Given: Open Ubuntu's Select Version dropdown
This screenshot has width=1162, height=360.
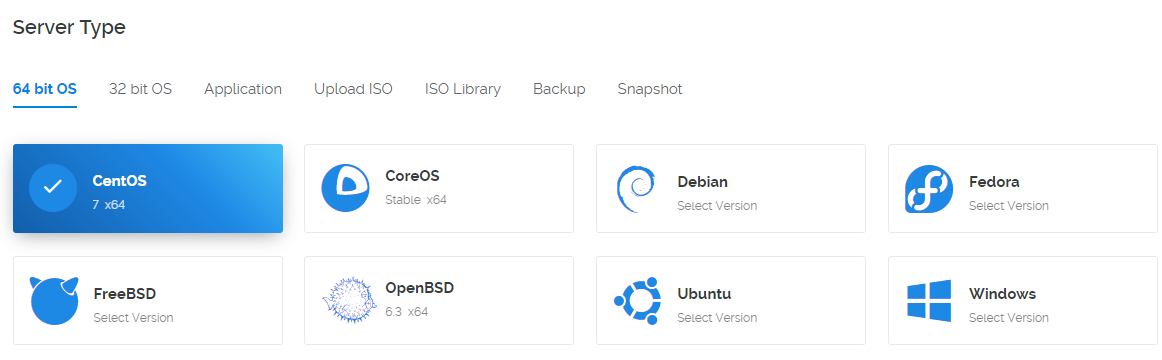Looking at the screenshot, I should [717, 317].
